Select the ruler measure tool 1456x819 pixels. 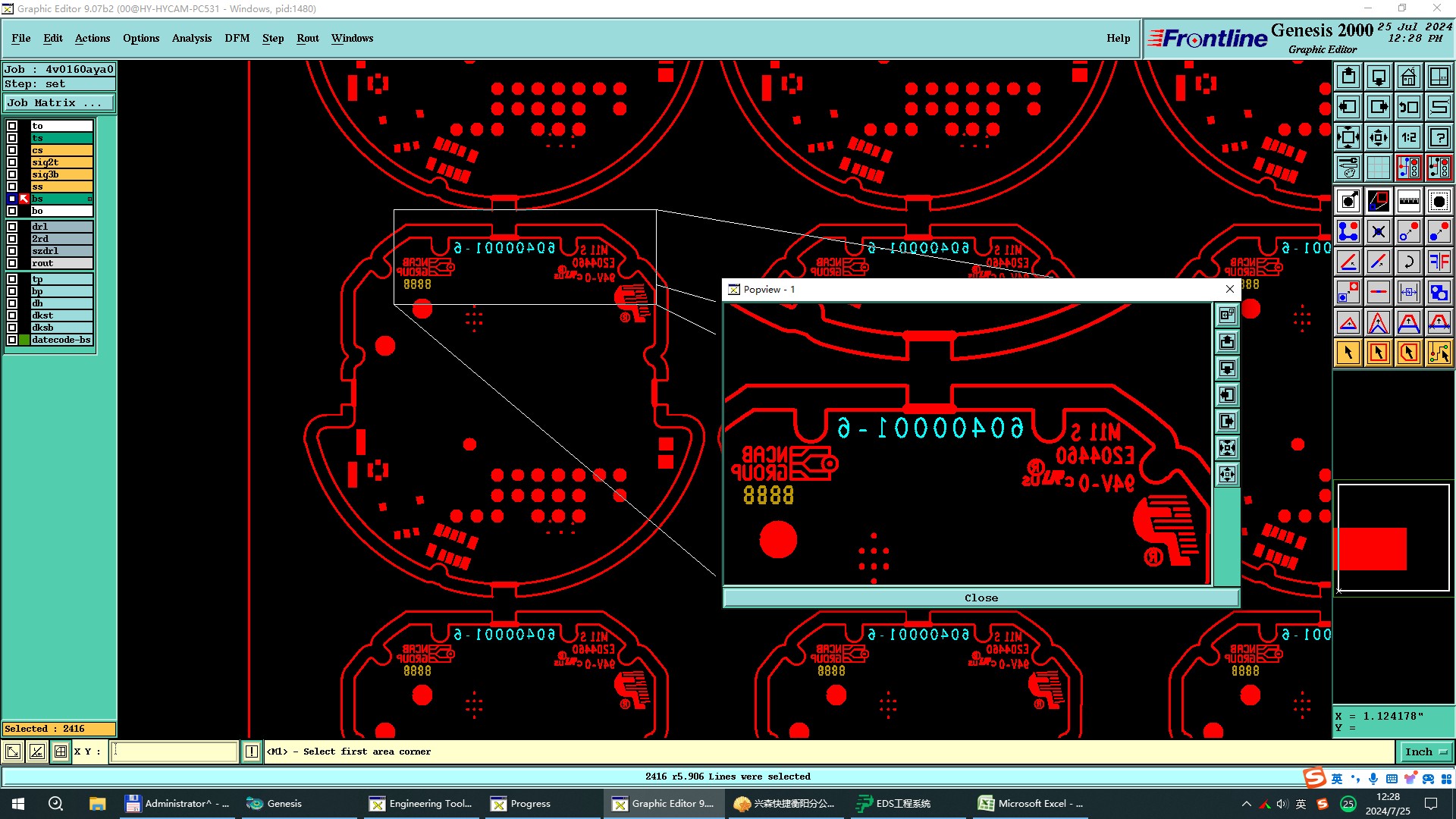(1409, 201)
